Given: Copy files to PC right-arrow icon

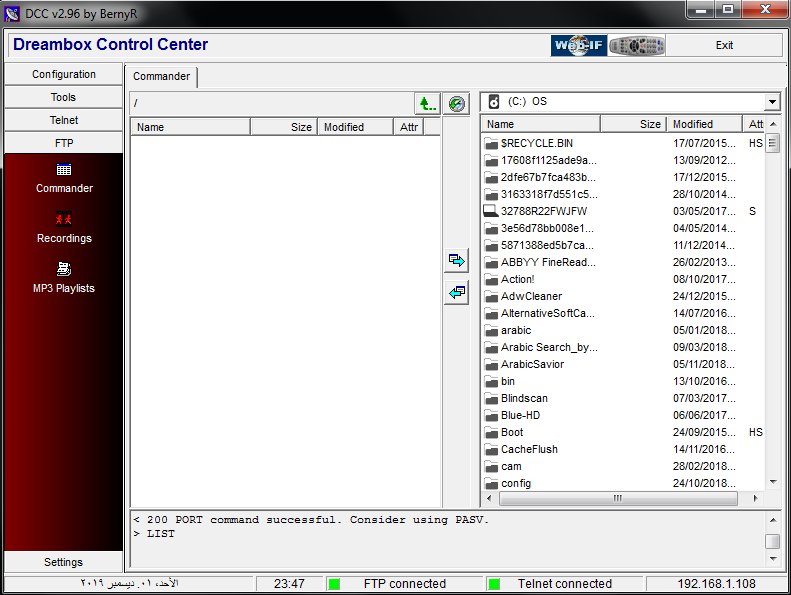Looking at the screenshot, I should pyautogui.click(x=457, y=260).
